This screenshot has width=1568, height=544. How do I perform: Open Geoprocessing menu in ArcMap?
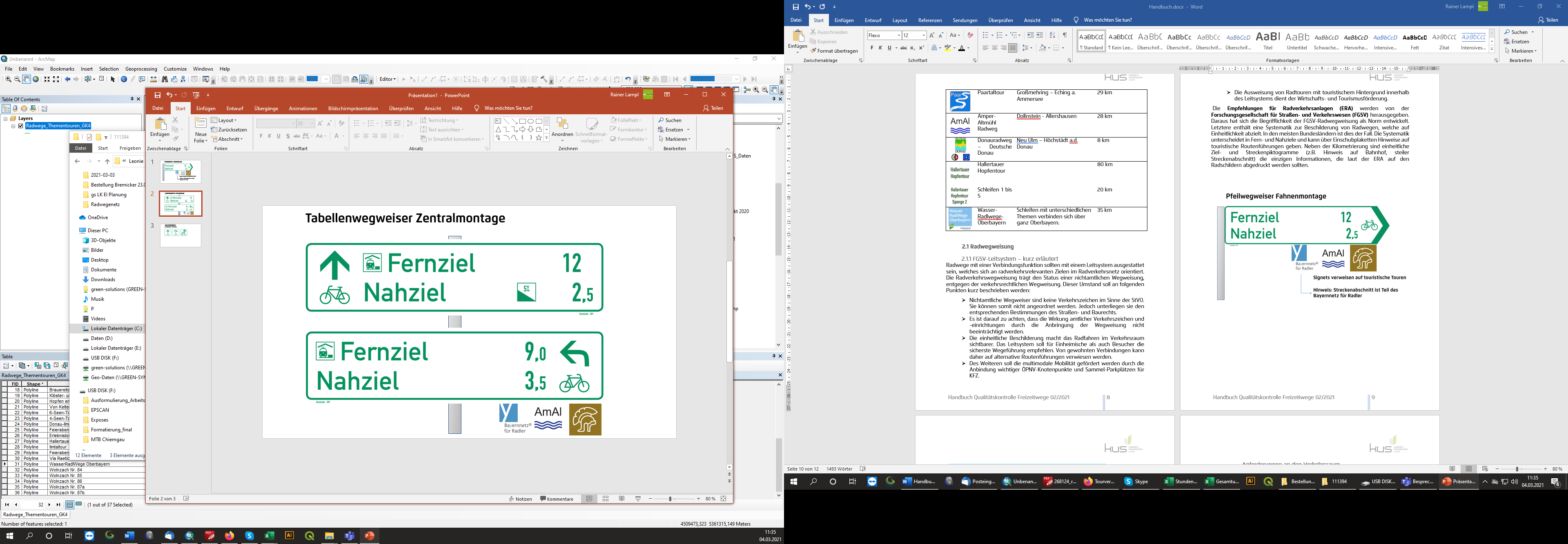tap(141, 69)
